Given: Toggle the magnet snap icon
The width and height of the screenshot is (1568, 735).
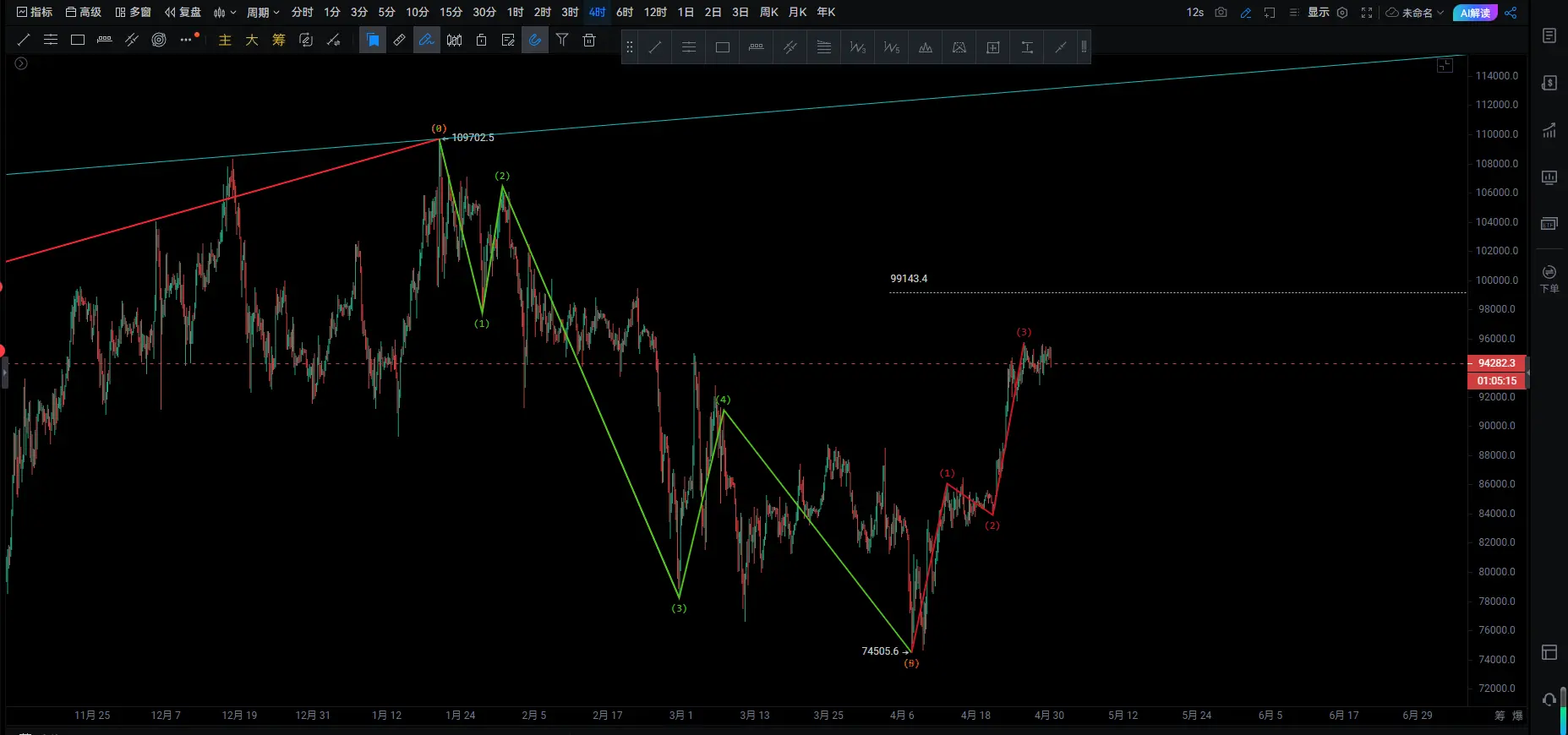Looking at the screenshot, I should [535, 40].
